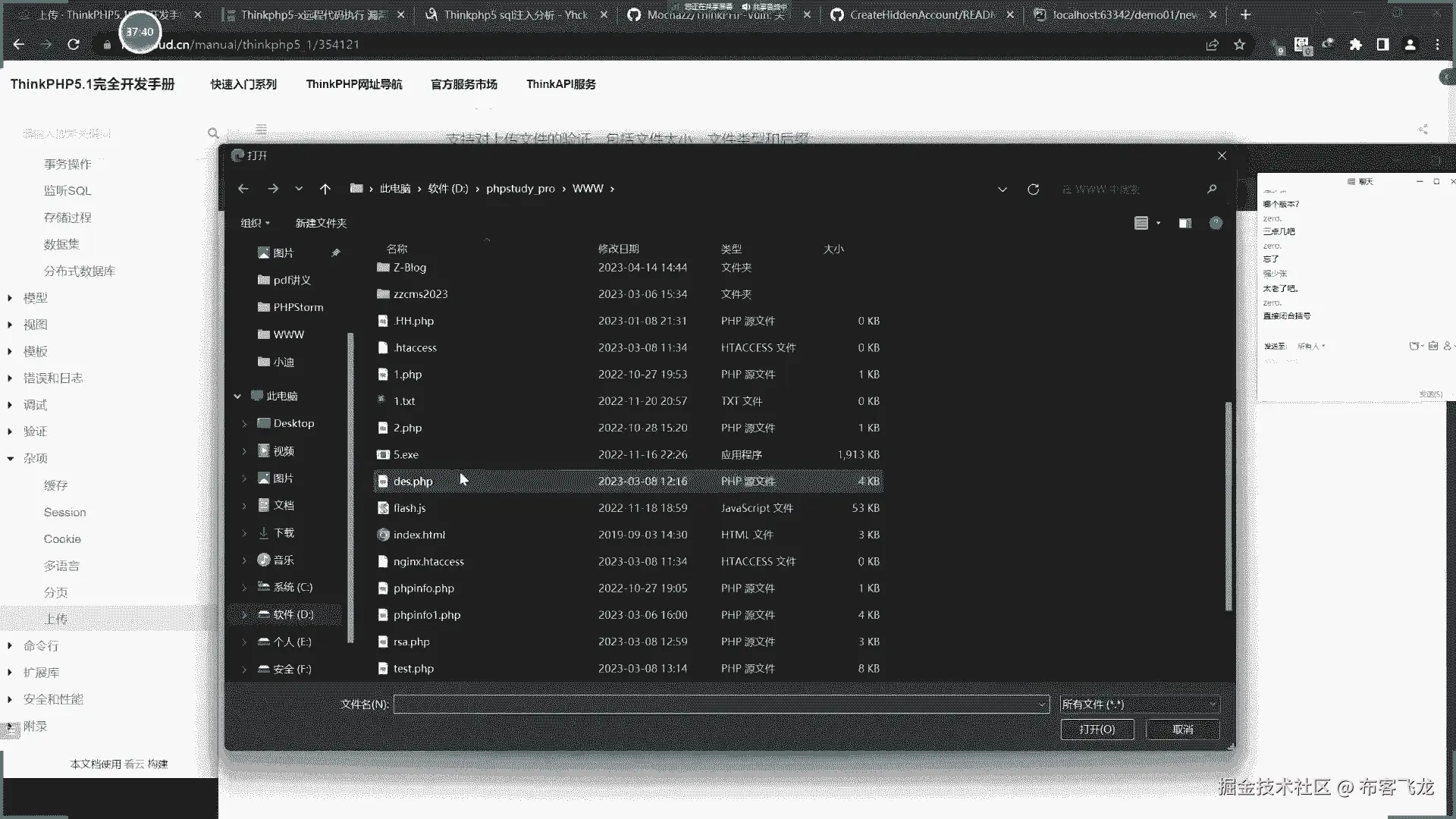
Task: Reload the browser page
Action: 74,45
